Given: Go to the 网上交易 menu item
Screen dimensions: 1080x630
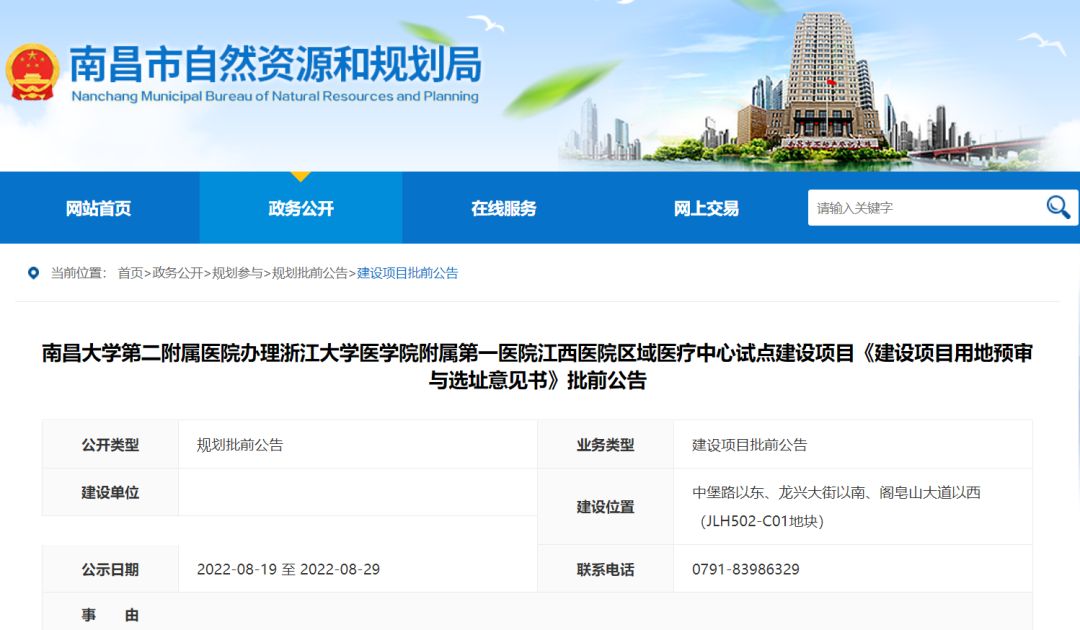Looking at the screenshot, I should [706, 208].
